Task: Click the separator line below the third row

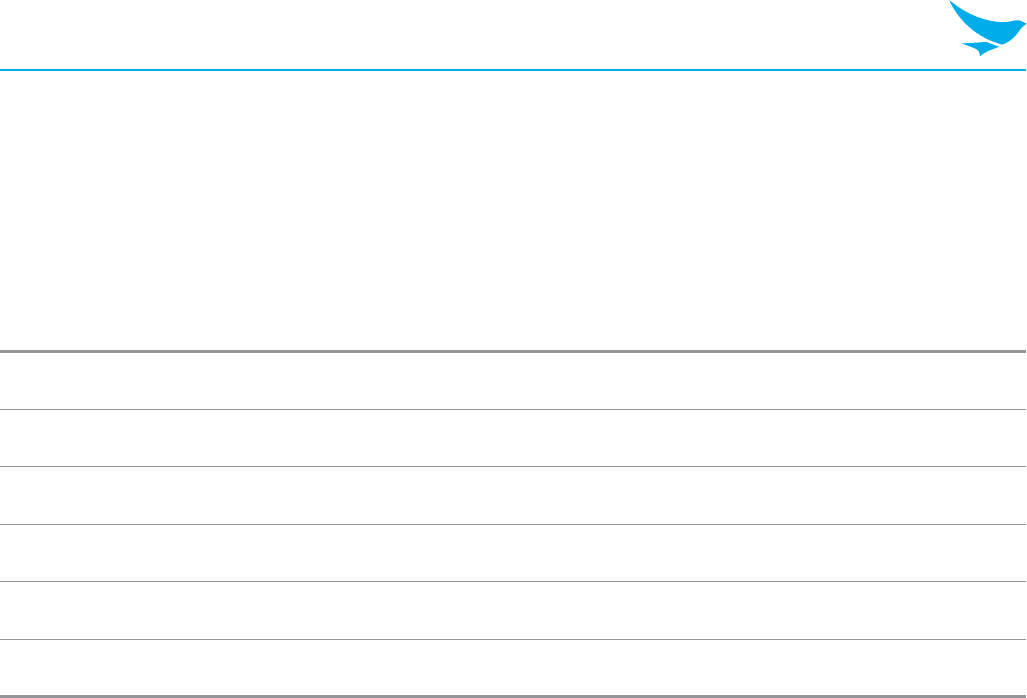Action: pyautogui.click(x=513, y=524)
